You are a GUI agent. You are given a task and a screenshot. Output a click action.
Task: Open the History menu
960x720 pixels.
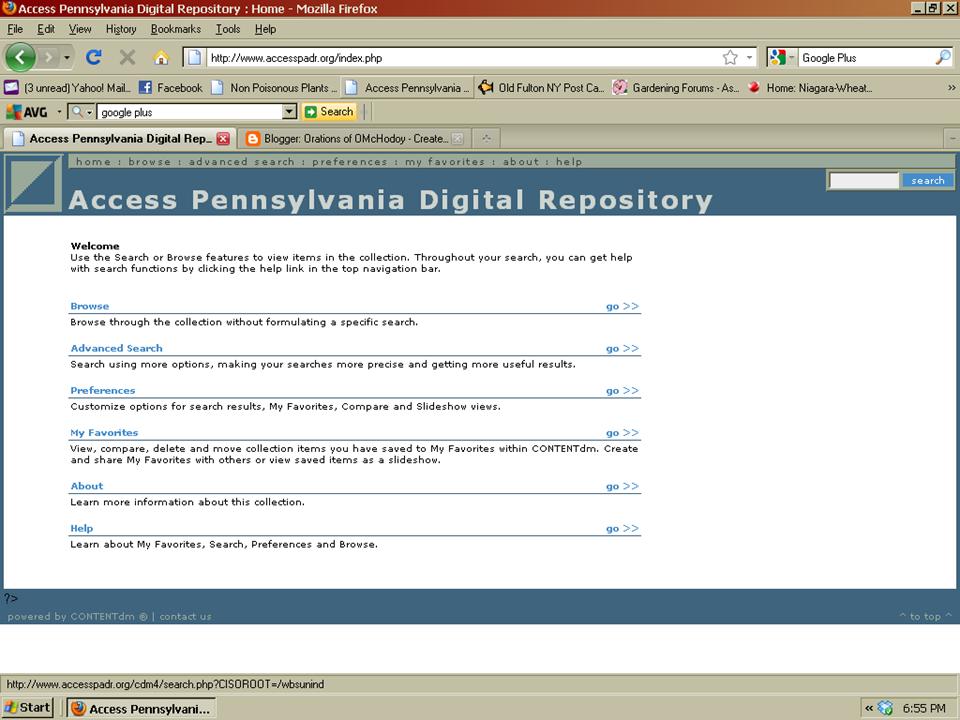pos(121,29)
